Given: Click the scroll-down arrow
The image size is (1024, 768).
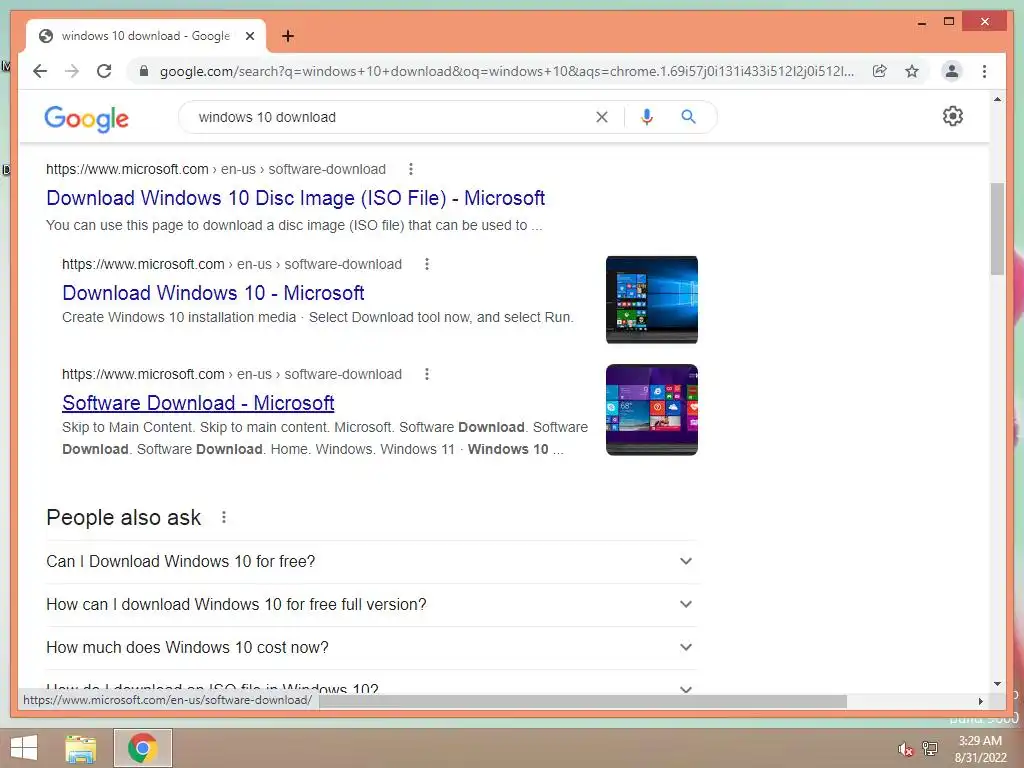Looking at the screenshot, I should coord(997,684).
